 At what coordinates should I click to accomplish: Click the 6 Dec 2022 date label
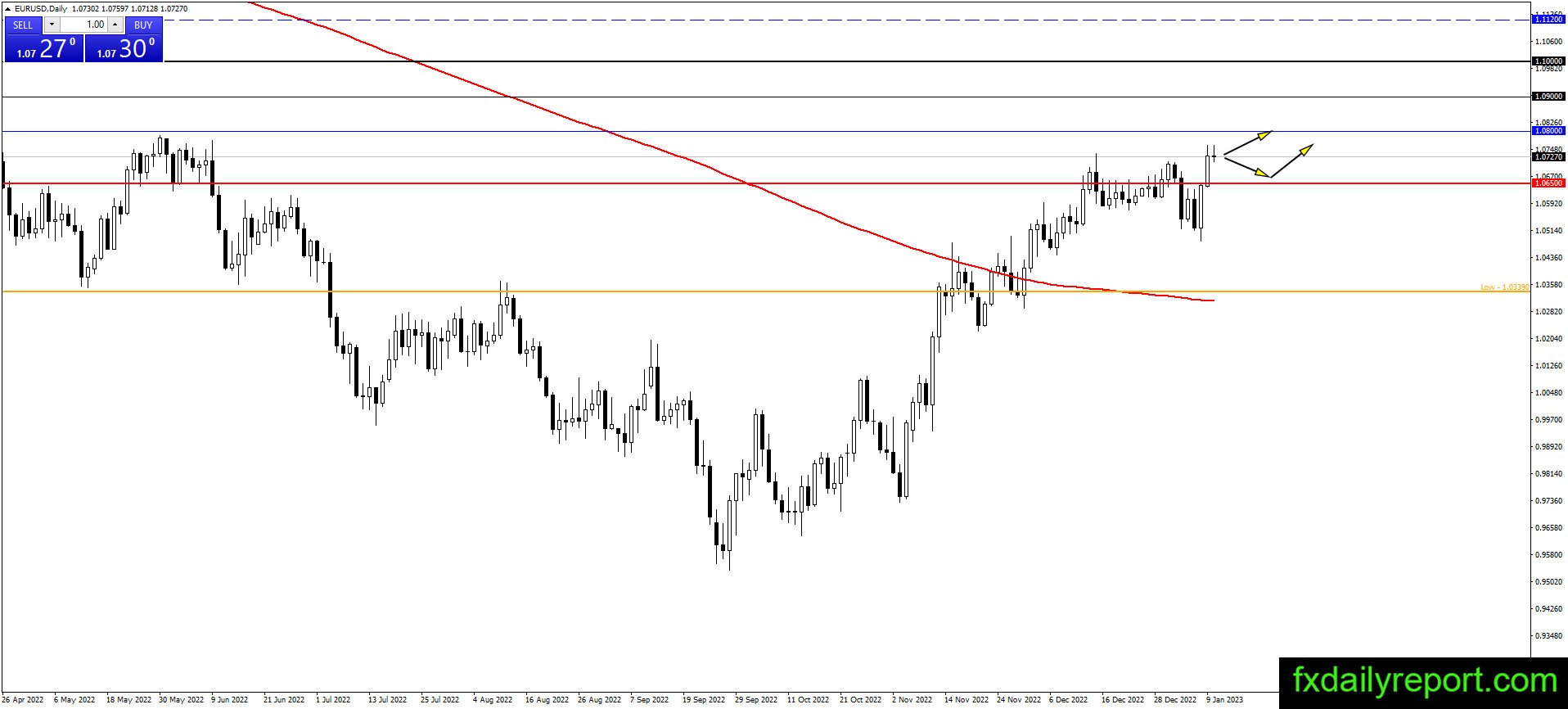pyautogui.click(x=1069, y=700)
